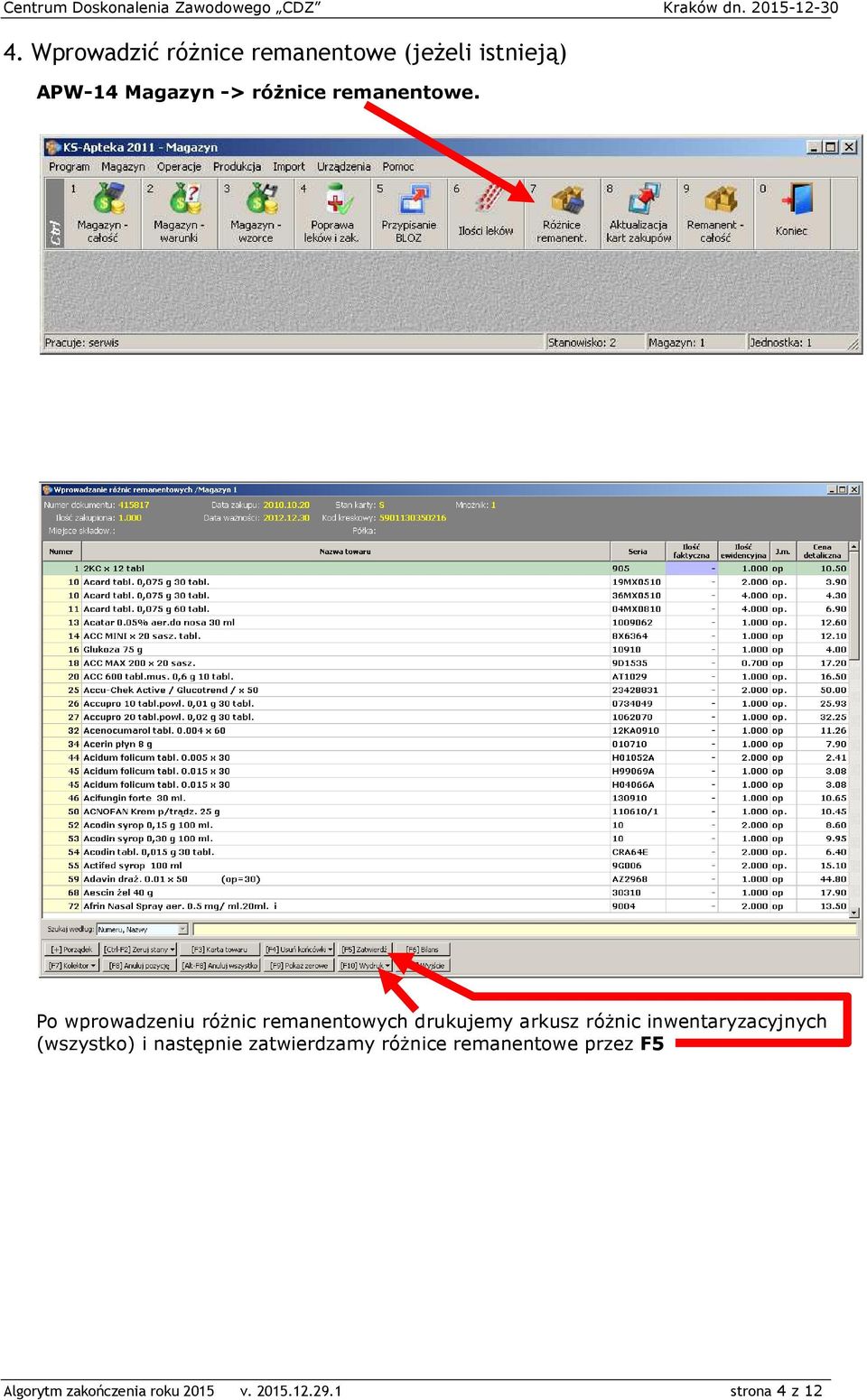Sort by Numer column header
This screenshot has height=1400, width=867.
(61, 552)
